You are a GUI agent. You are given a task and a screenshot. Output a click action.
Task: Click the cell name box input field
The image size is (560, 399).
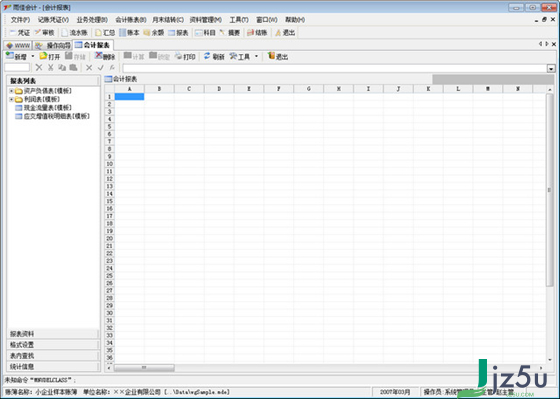(17, 68)
